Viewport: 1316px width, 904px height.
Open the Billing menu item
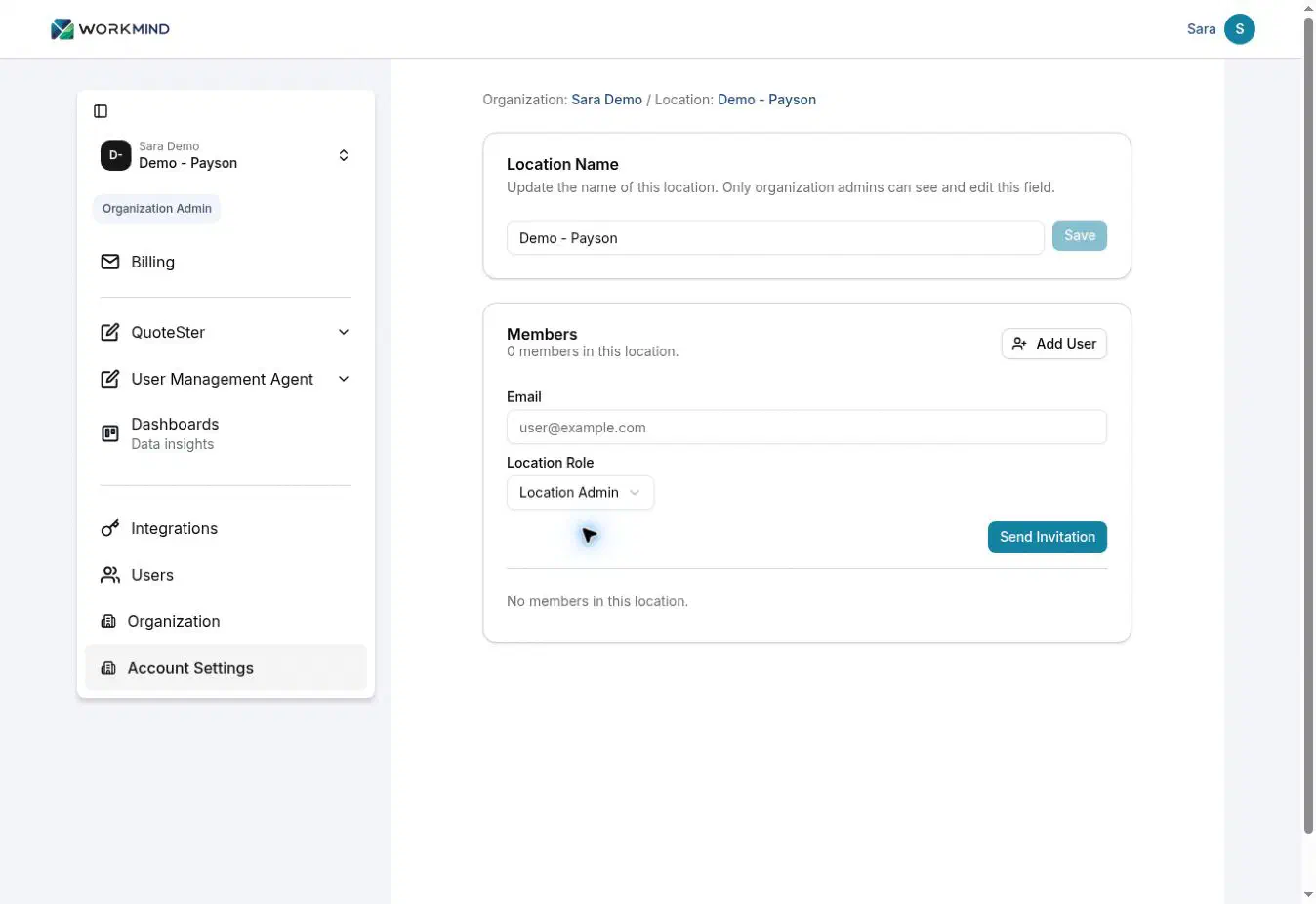click(x=226, y=262)
